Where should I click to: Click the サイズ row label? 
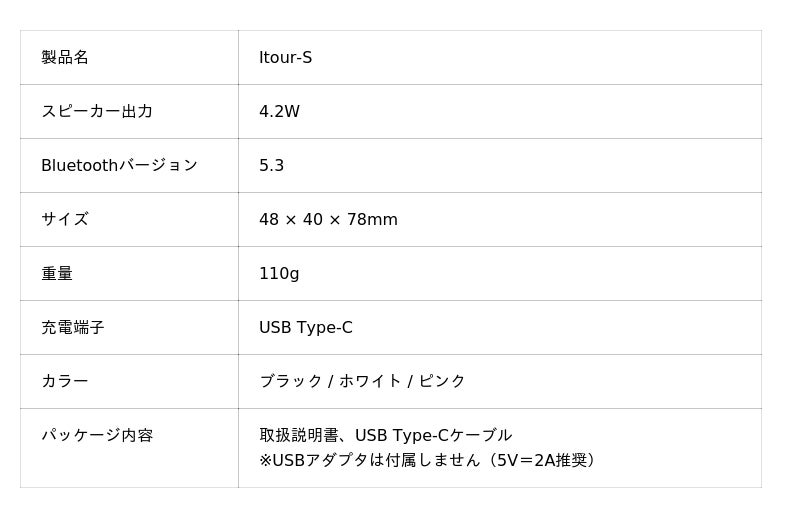pyautogui.click(x=65, y=220)
